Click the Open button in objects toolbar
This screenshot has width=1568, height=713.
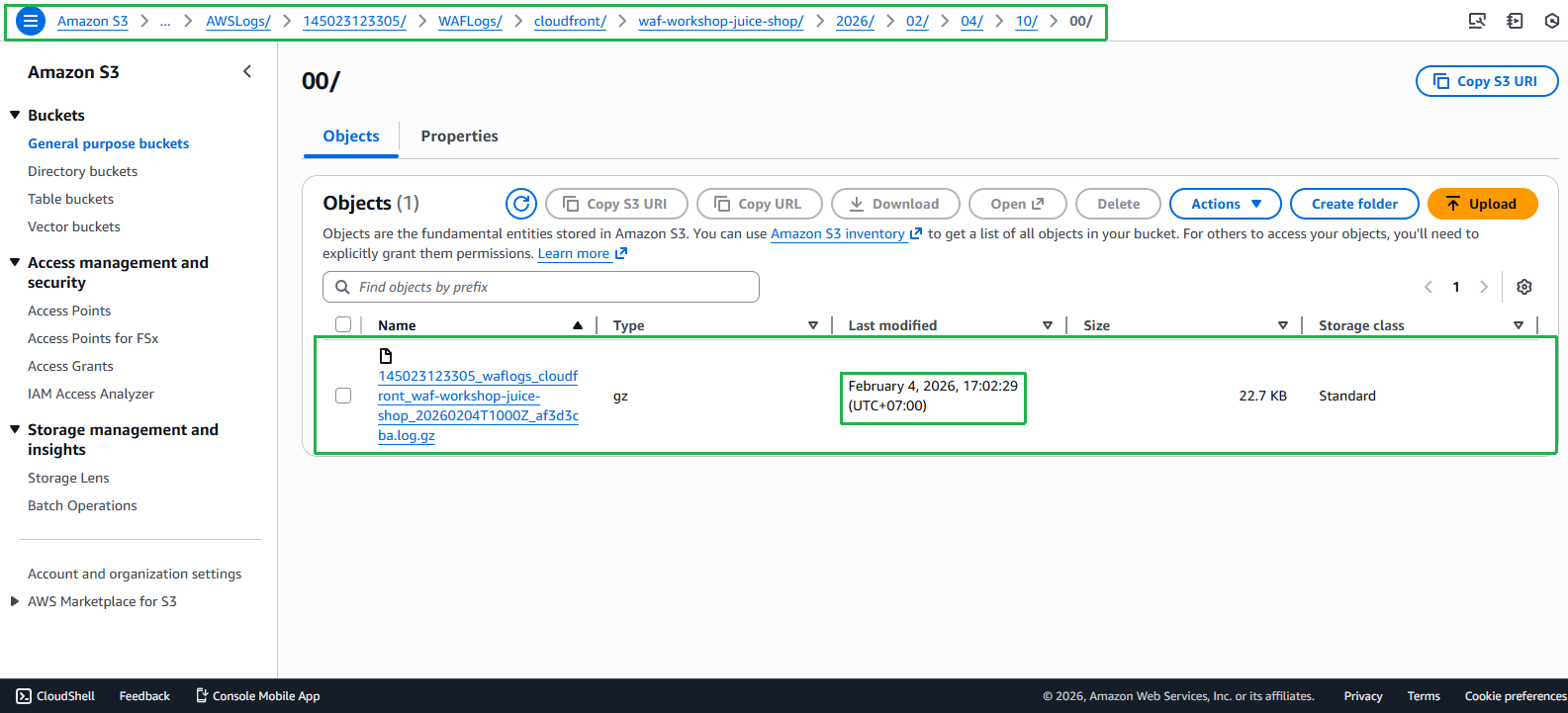tap(1018, 204)
